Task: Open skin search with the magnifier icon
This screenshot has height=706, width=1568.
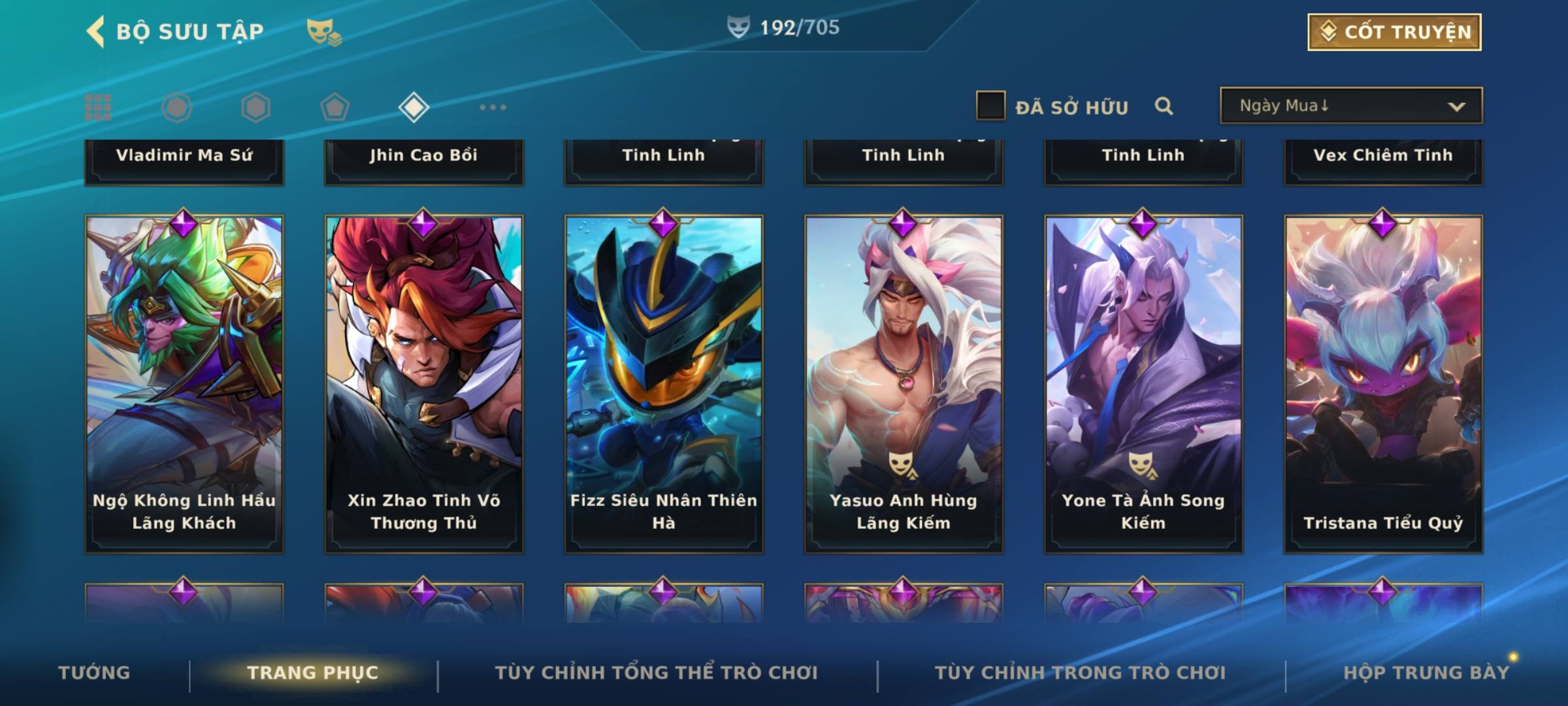Action: 1164,106
